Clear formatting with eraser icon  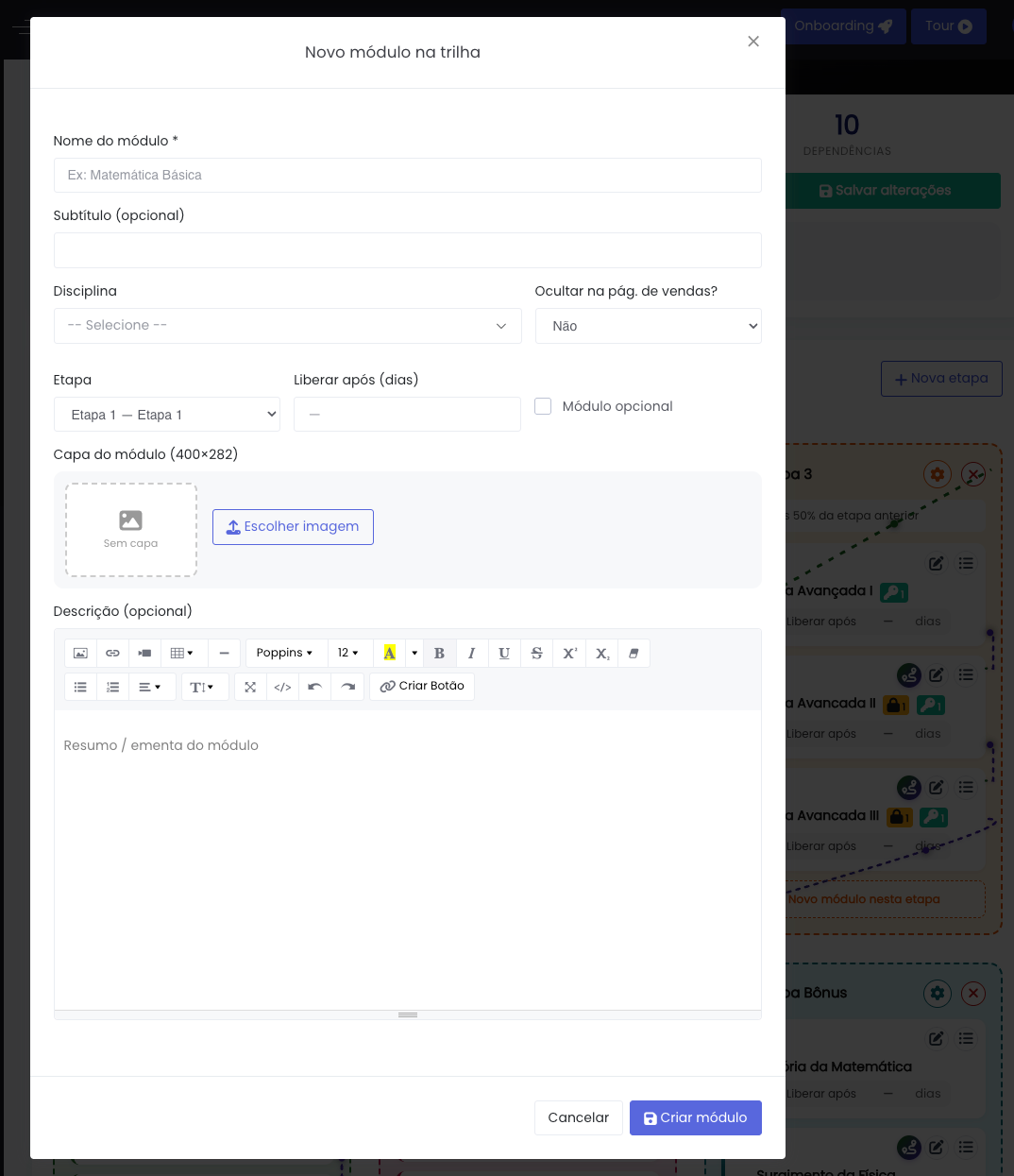coord(634,653)
